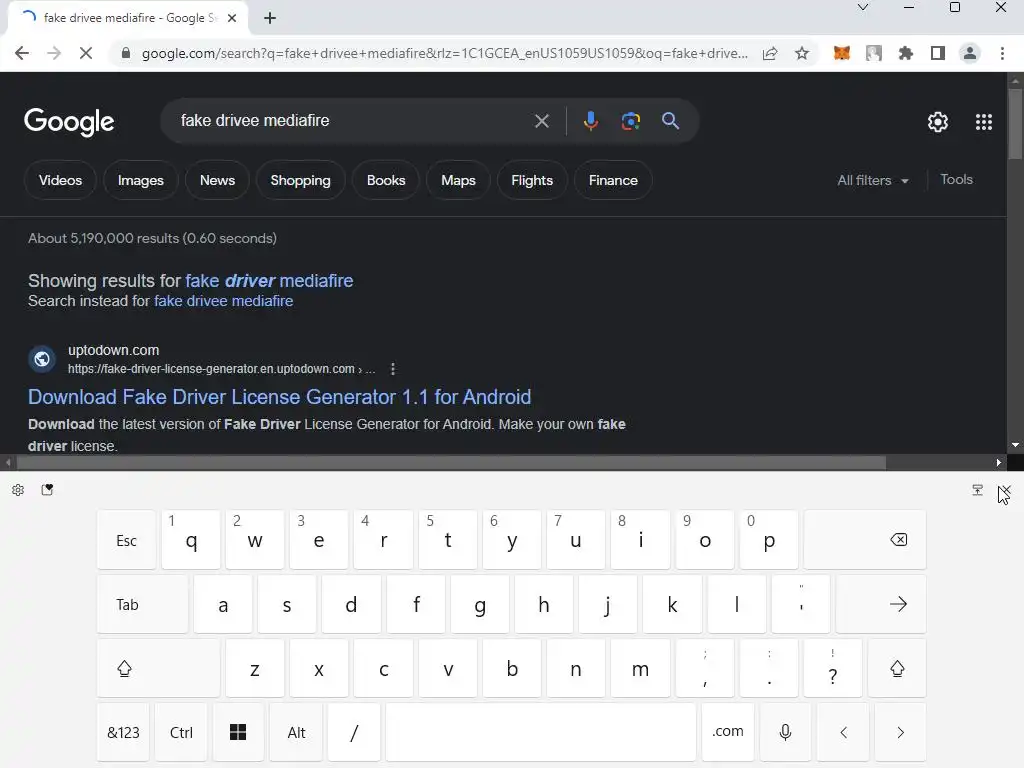Click the Chrome address bar URL

(444, 53)
